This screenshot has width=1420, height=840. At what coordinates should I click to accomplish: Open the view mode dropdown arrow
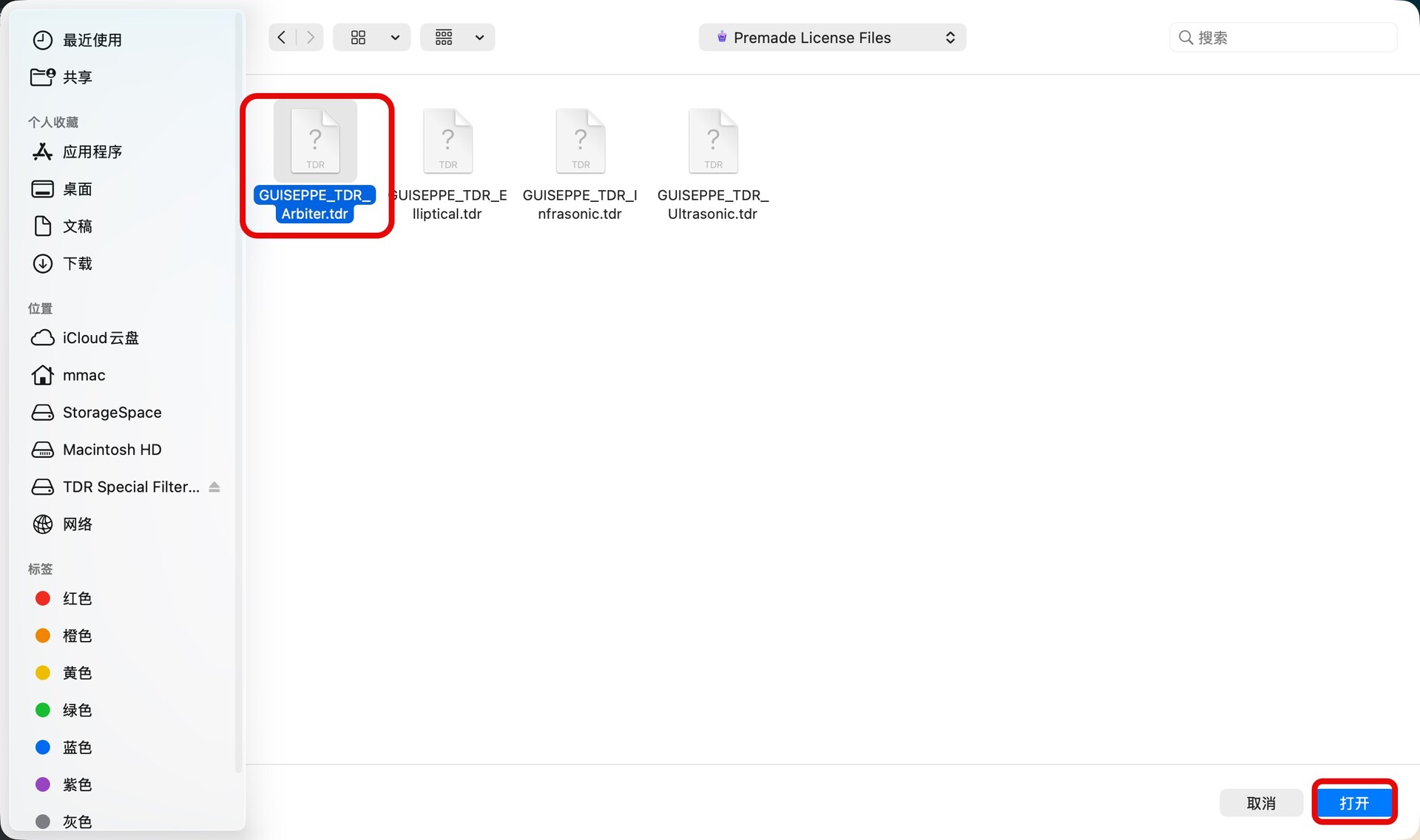pyautogui.click(x=396, y=37)
